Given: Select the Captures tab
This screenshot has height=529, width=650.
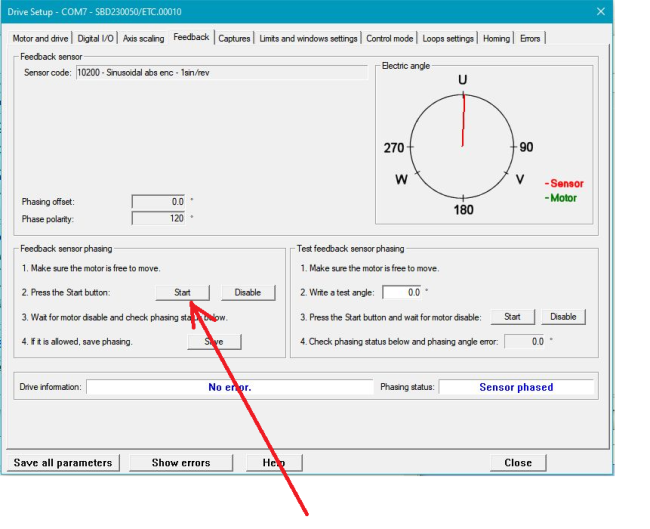Looking at the screenshot, I should pos(234,39).
